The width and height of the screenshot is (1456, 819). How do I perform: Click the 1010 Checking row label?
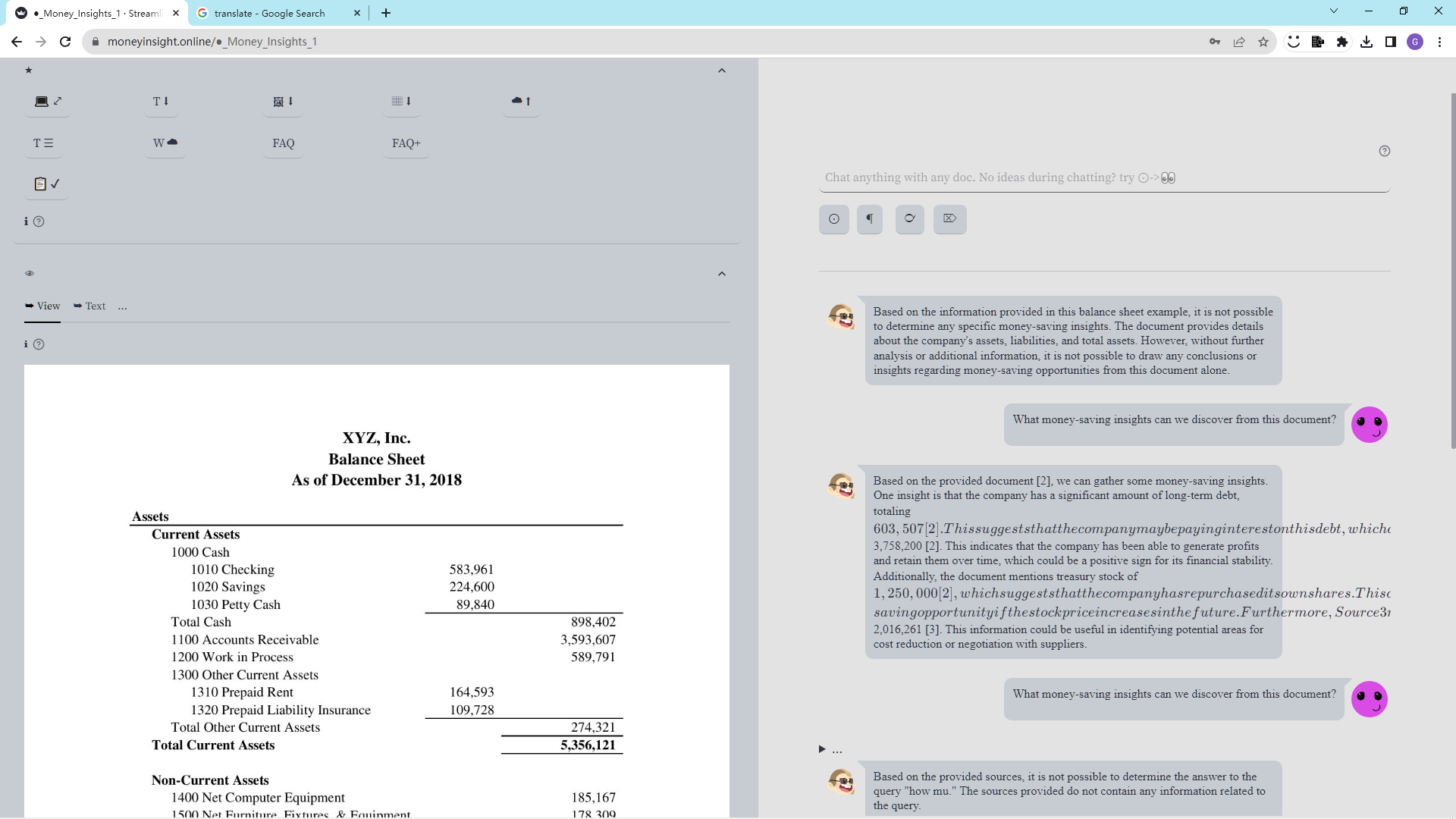[x=233, y=570]
